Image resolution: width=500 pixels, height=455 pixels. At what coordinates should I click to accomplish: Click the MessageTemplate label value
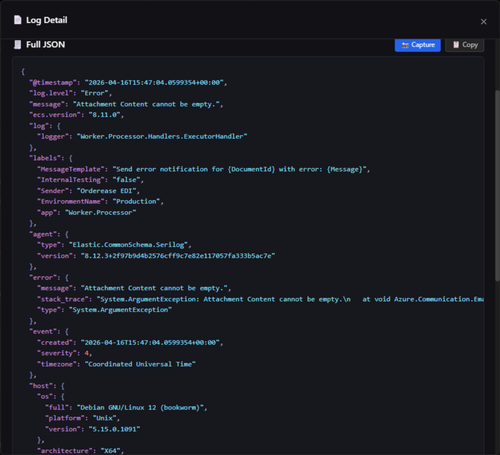pyautogui.click(x=240, y=169)
